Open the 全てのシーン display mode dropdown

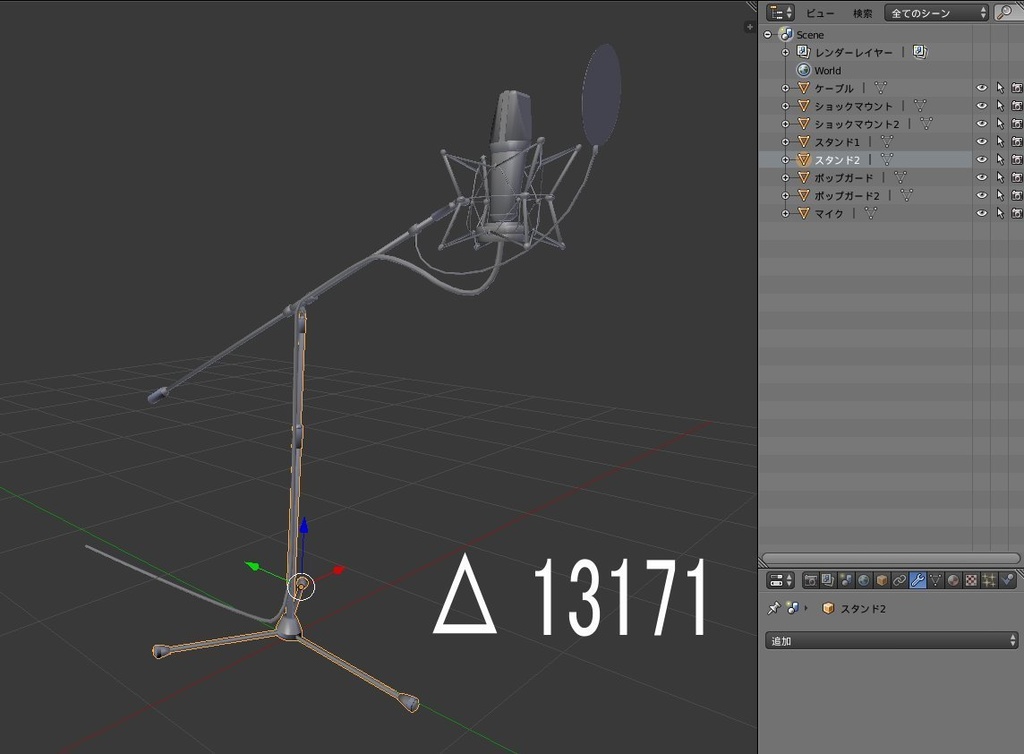[x=936, y=12]
